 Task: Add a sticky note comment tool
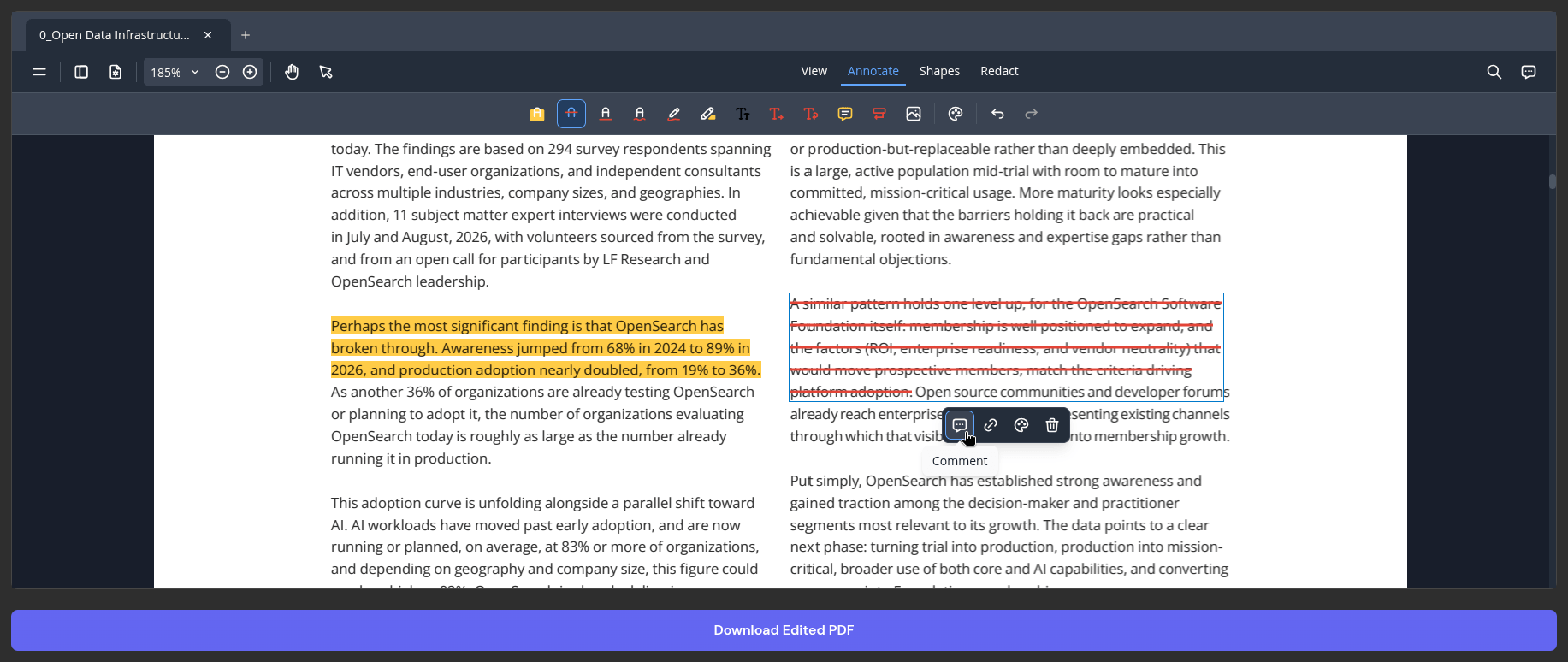point(845,114)
